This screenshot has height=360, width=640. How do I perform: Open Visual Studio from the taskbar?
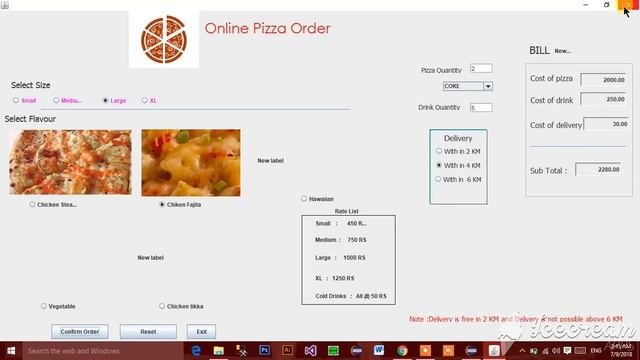310,351
